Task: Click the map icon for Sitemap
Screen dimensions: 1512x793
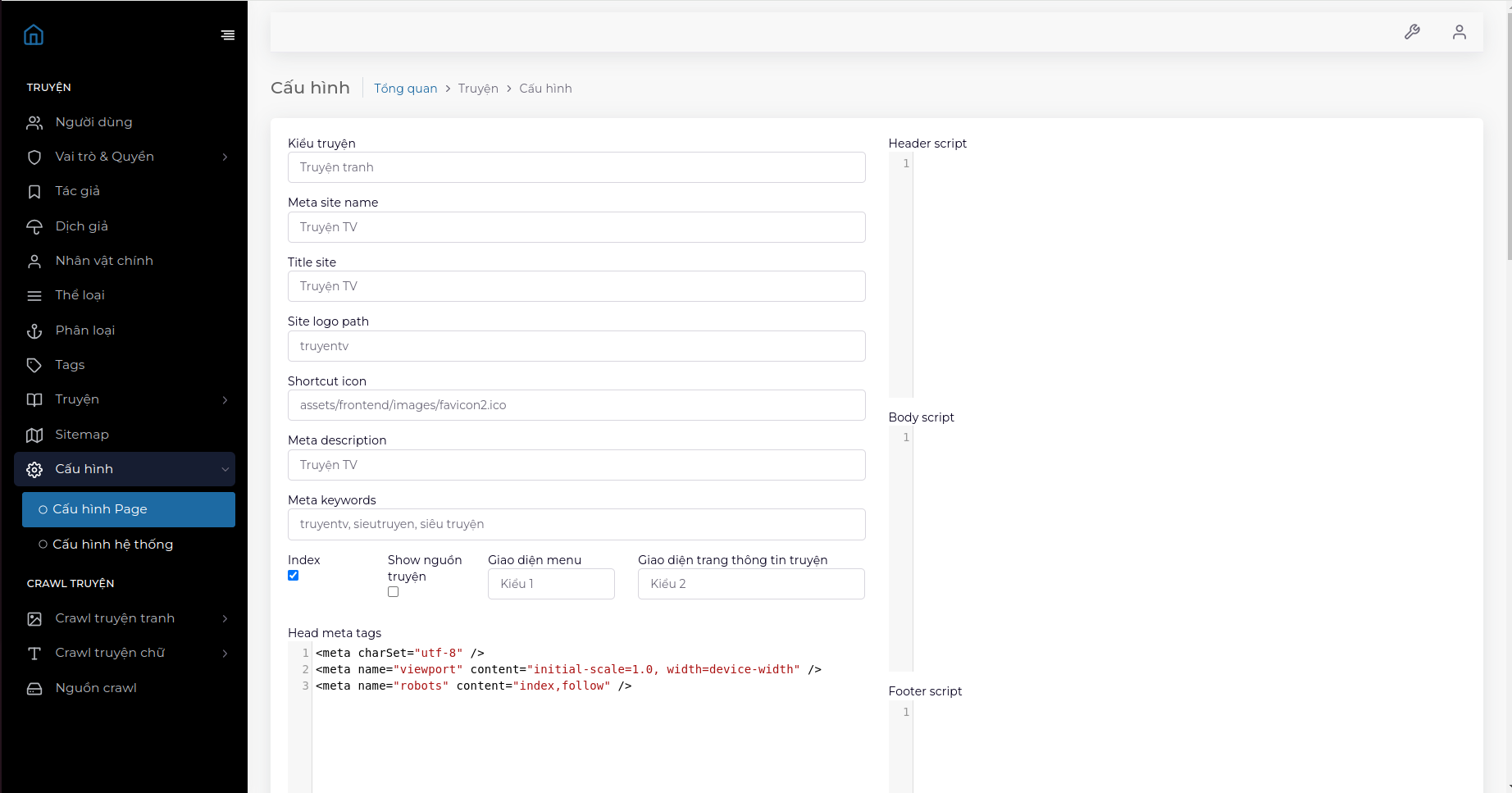Action: (x=34, y=435)
